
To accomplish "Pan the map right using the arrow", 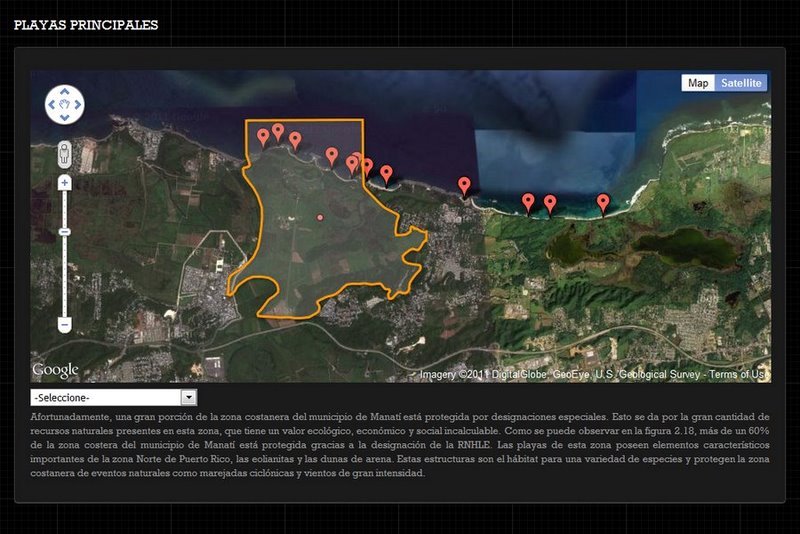I will [79, 104].
